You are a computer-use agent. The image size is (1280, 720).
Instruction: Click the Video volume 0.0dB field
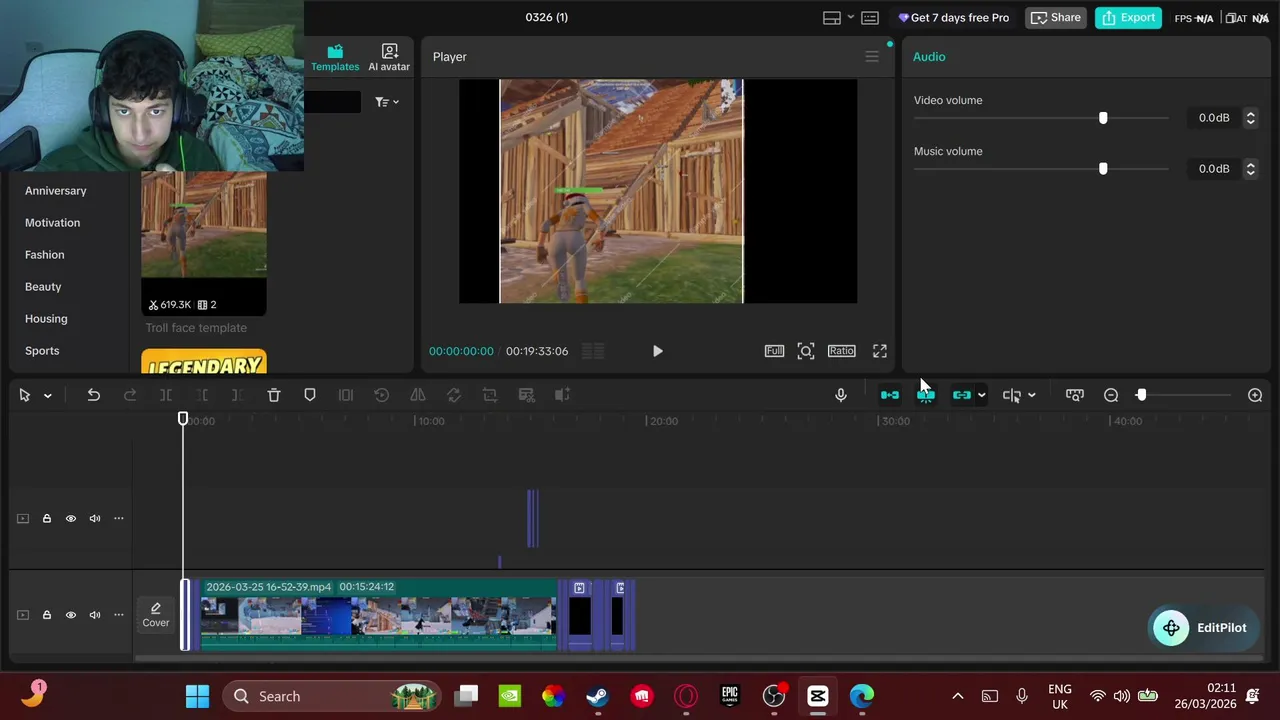[x=1214, y=118]
